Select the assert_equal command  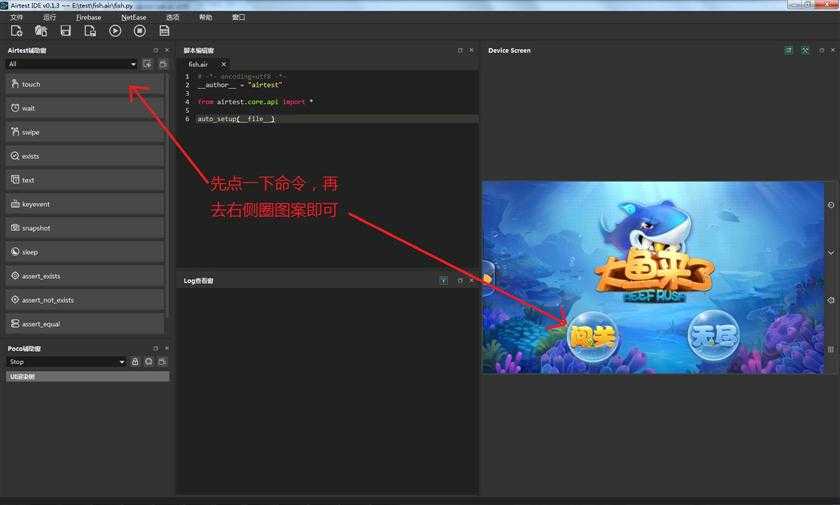pyautogui.click(x=85, y=324)
